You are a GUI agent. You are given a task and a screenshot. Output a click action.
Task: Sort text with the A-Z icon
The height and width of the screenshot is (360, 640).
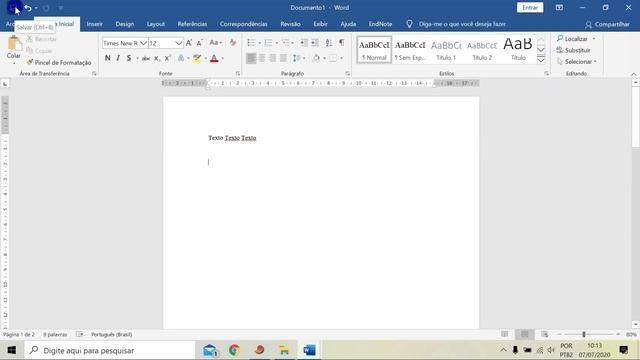pyautogui.click(x=329, y=43)
